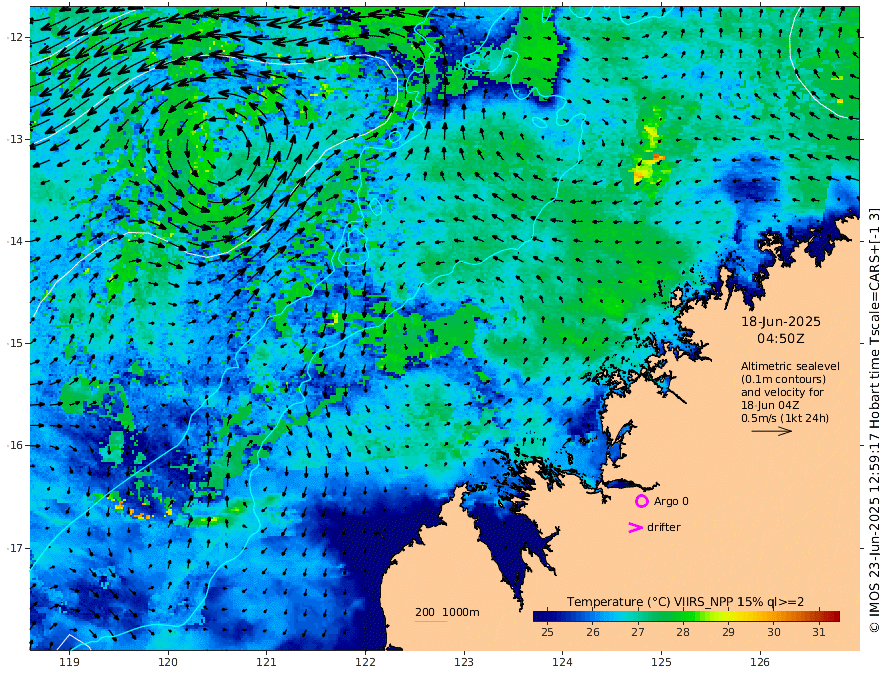This screenshot has height=680, width=880.
Task: Click the IMOS copyright vertical text
Action: [x=873, y=421]
